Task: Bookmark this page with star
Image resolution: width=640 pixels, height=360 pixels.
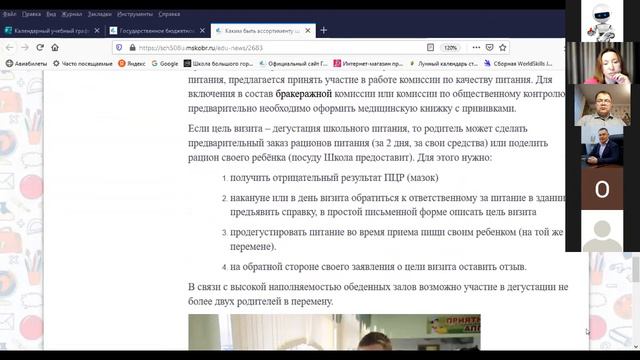Action: pos(503,48)
